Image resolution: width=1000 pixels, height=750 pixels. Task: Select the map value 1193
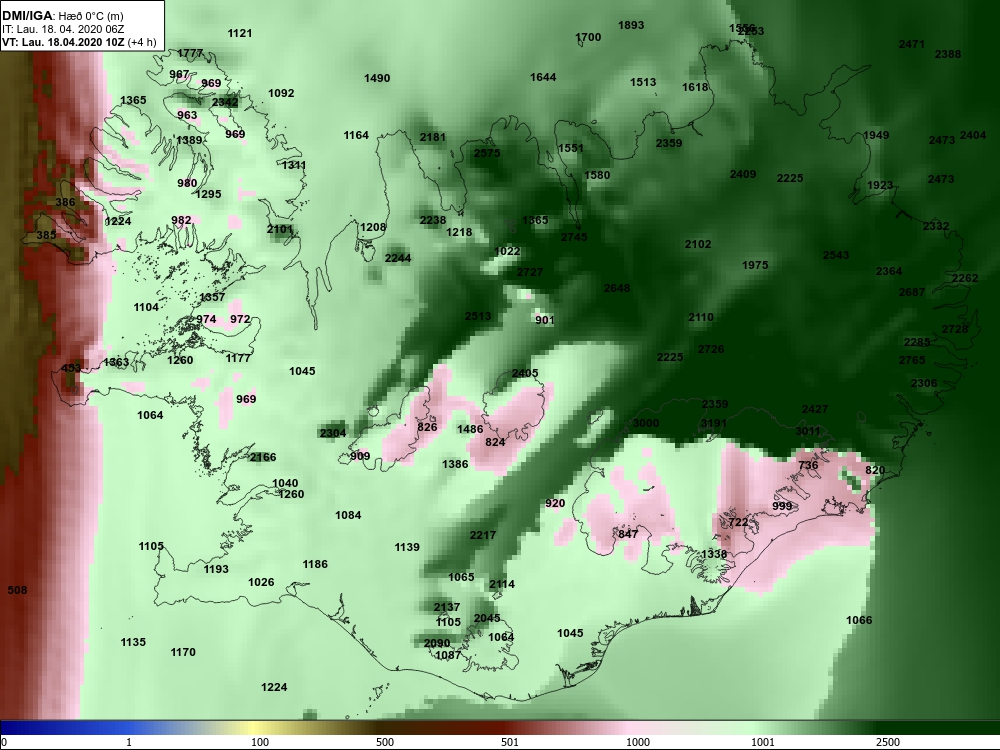click(216, 569)
